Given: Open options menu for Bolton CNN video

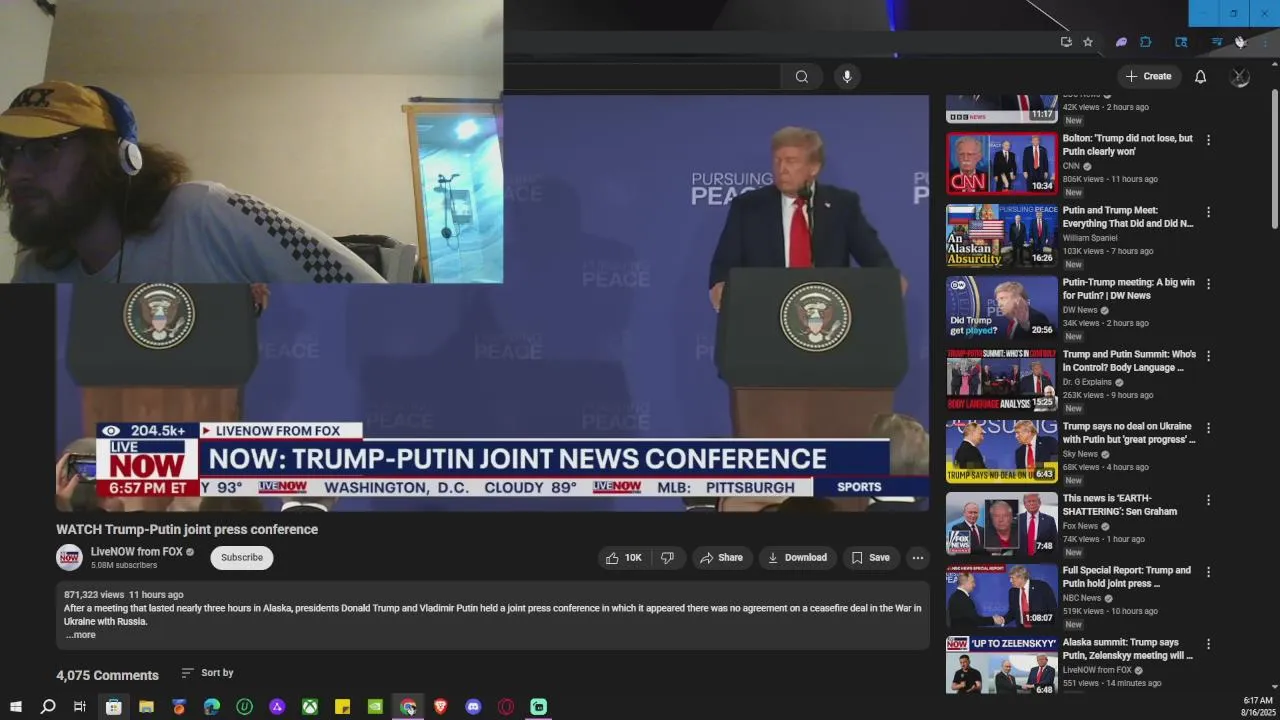Looking at the screenshot, I should (x=1208, y=140).
